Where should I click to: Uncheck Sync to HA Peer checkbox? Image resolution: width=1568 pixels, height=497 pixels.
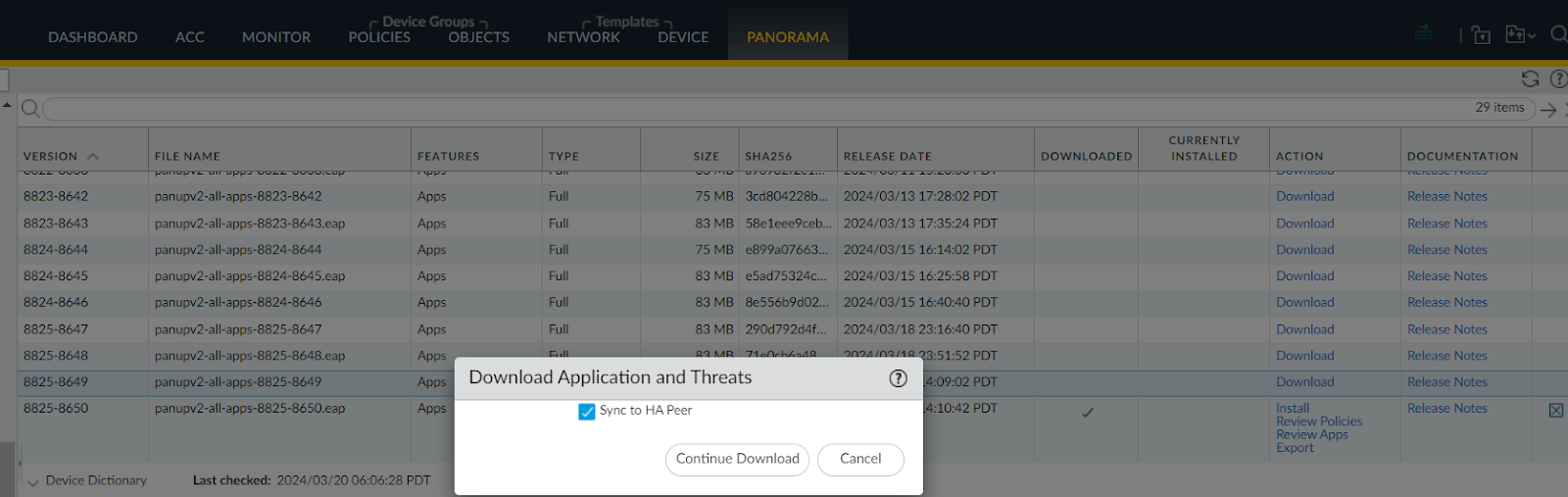[x=587, y=412]
